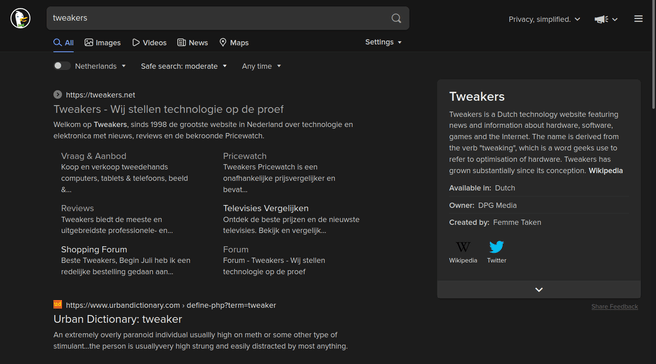Click the Share Feedback link
The height and width of the screenshot is (364, 656).
point(615,307)
